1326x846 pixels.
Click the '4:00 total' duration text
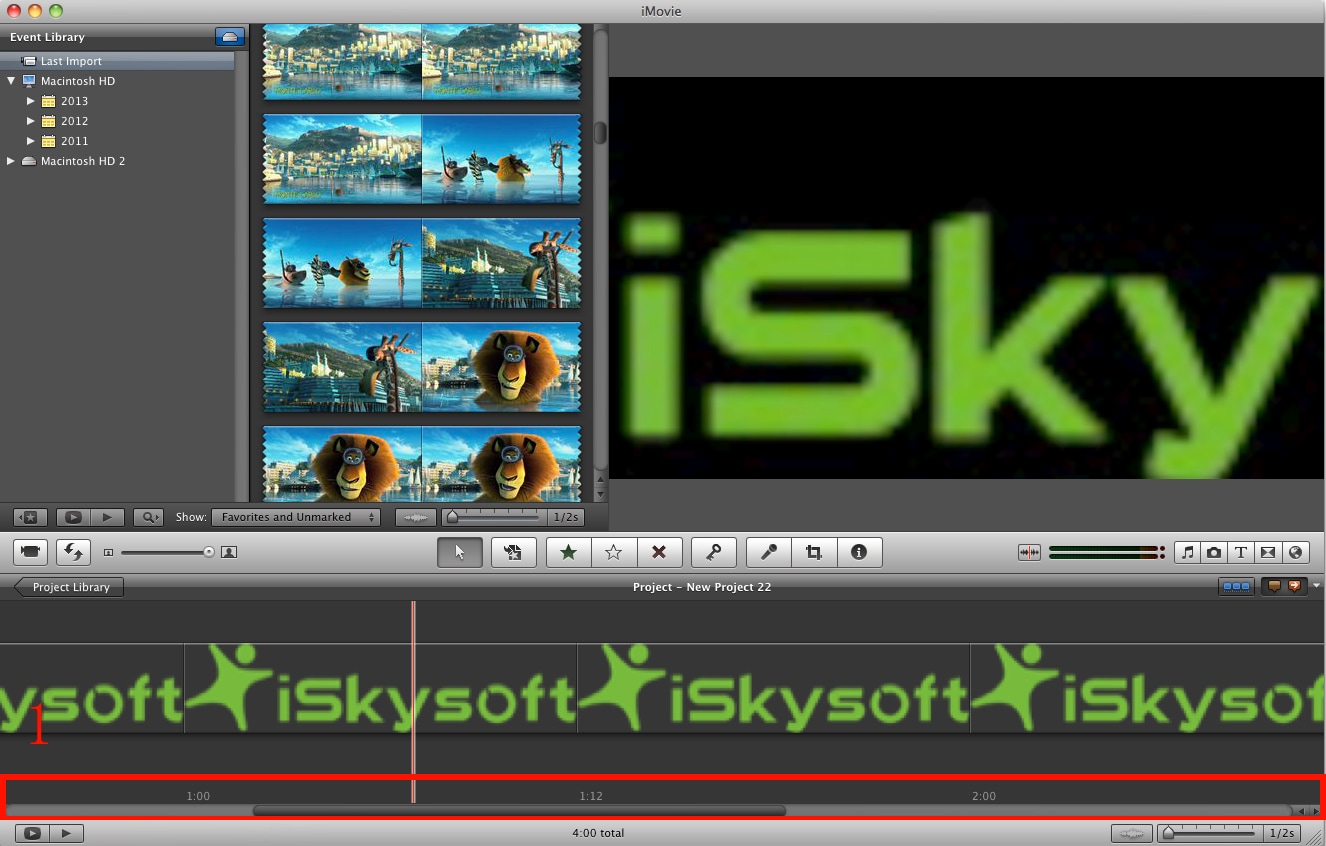tap(598, 833)
